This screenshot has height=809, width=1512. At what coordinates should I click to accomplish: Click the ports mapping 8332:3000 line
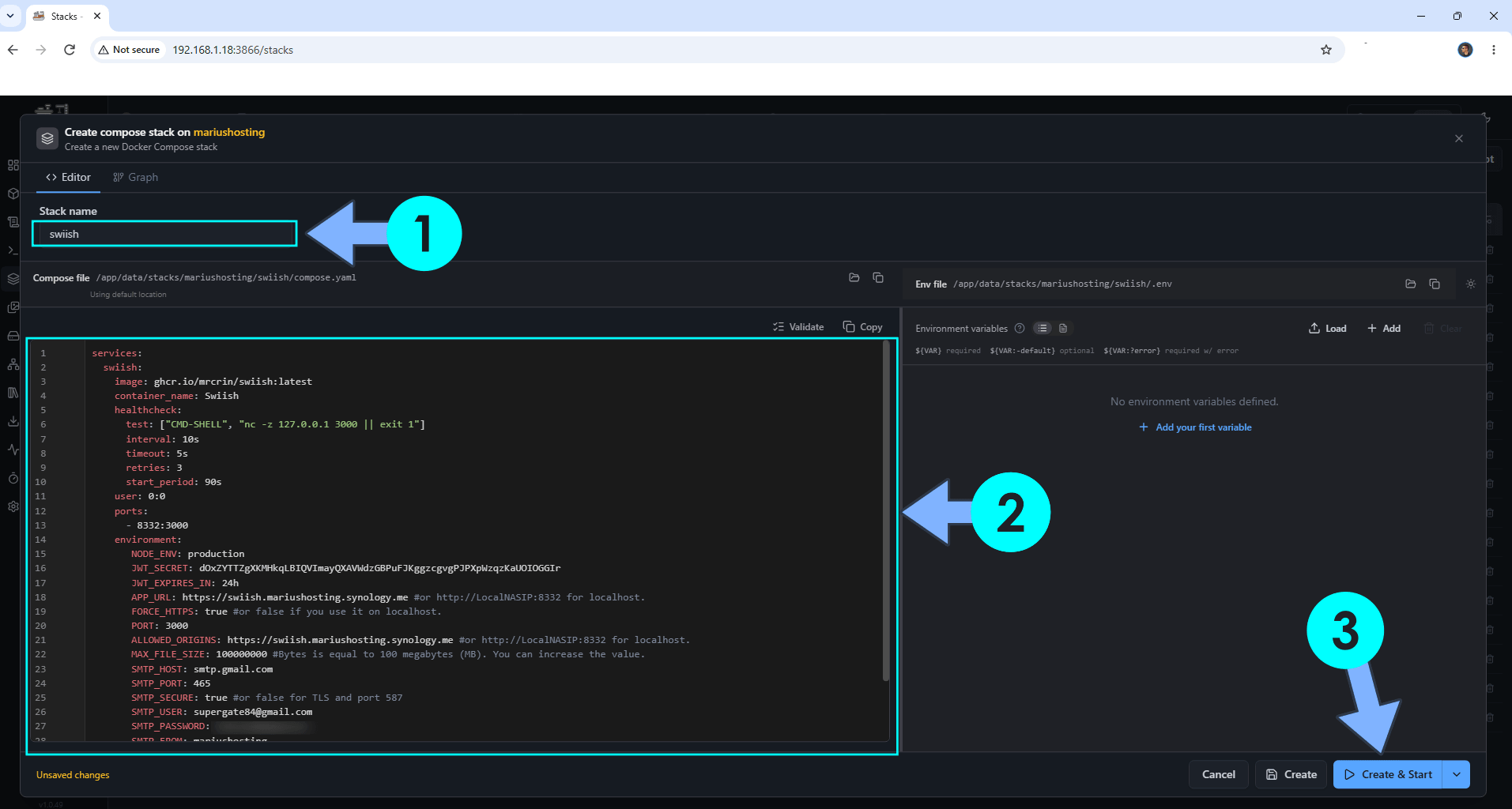[x=156, y=525]
